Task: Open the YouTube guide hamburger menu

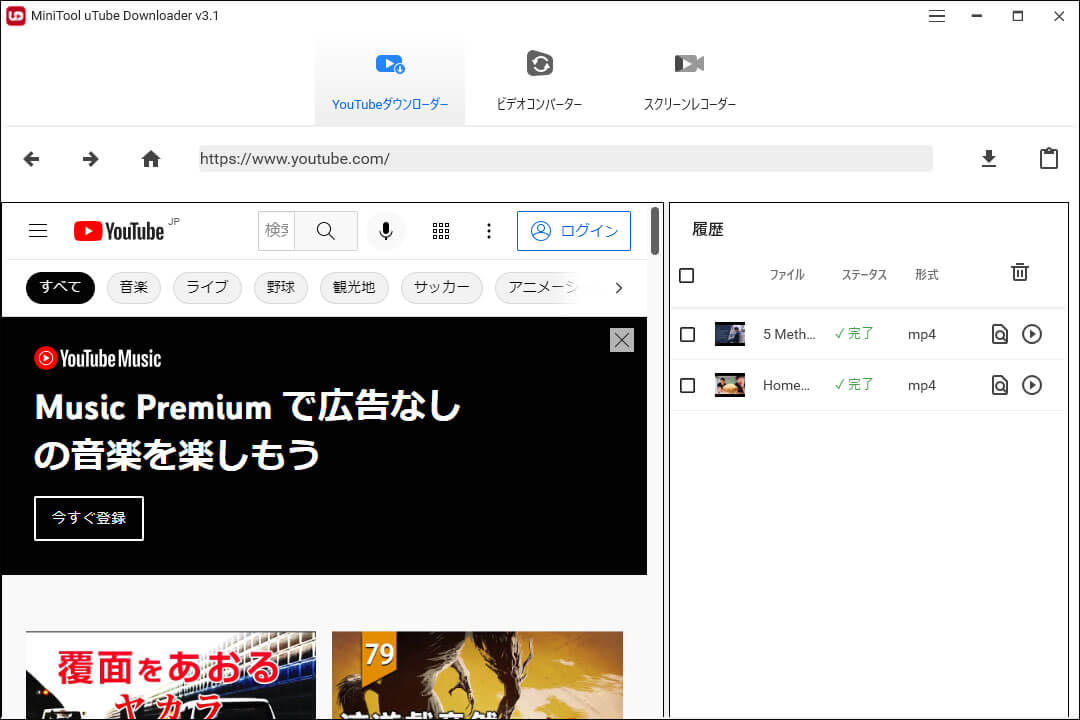Action: (38, 231)
